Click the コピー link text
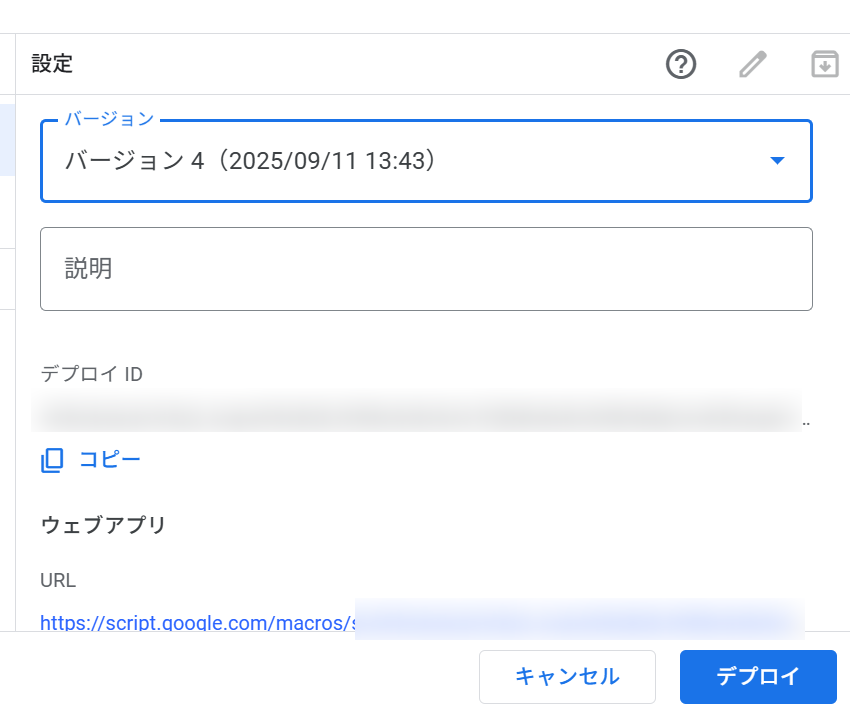This screenshot has height=718, width=850. tap(110, 460)
